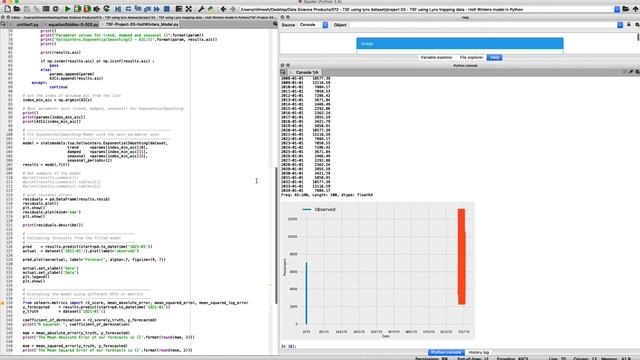This screenshot has width=640, height=360.
Task: Switch to the IPython console tab
Action: pos(446,352)
